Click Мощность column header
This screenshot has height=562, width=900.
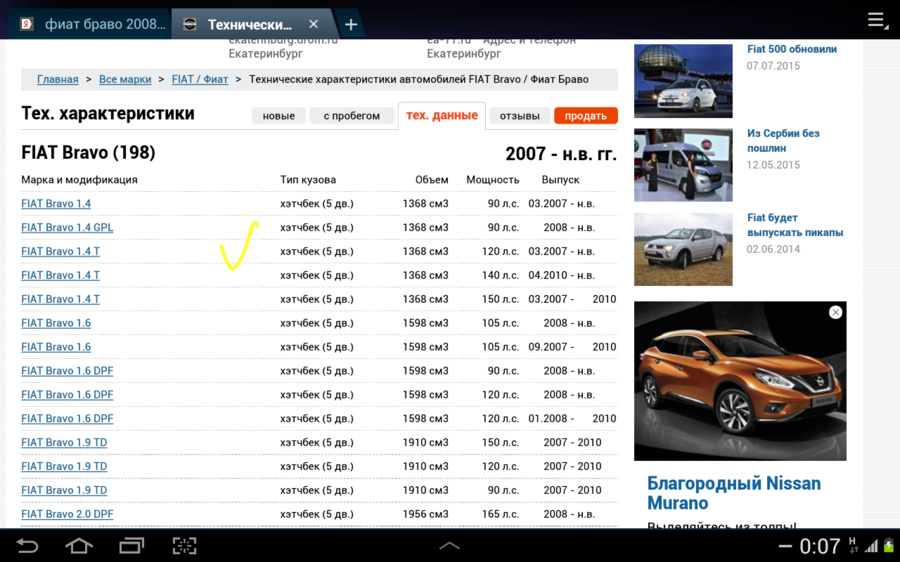click(x=492, y=180)
